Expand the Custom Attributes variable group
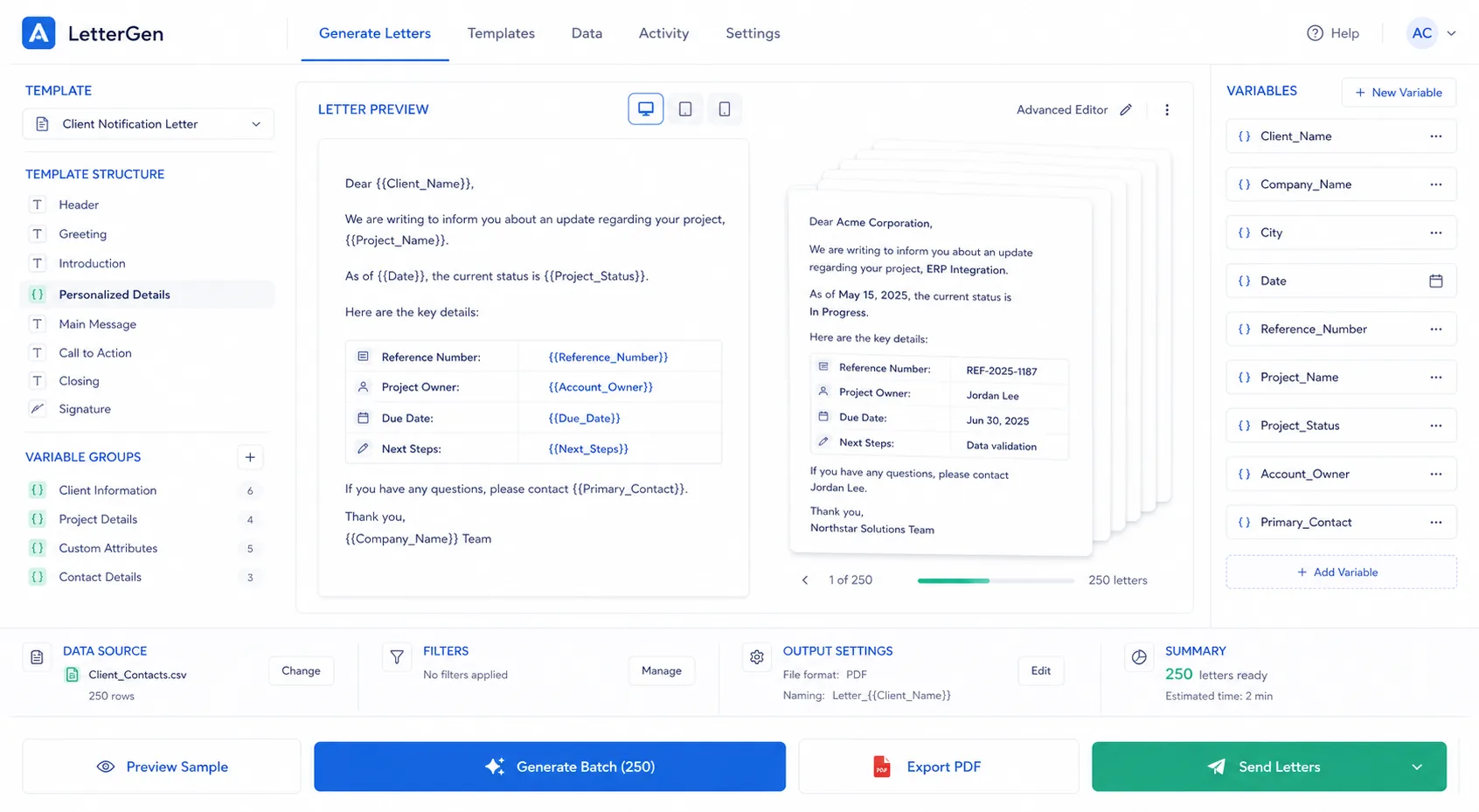The height and width of the screenshot is (812, 1479). 145,548
